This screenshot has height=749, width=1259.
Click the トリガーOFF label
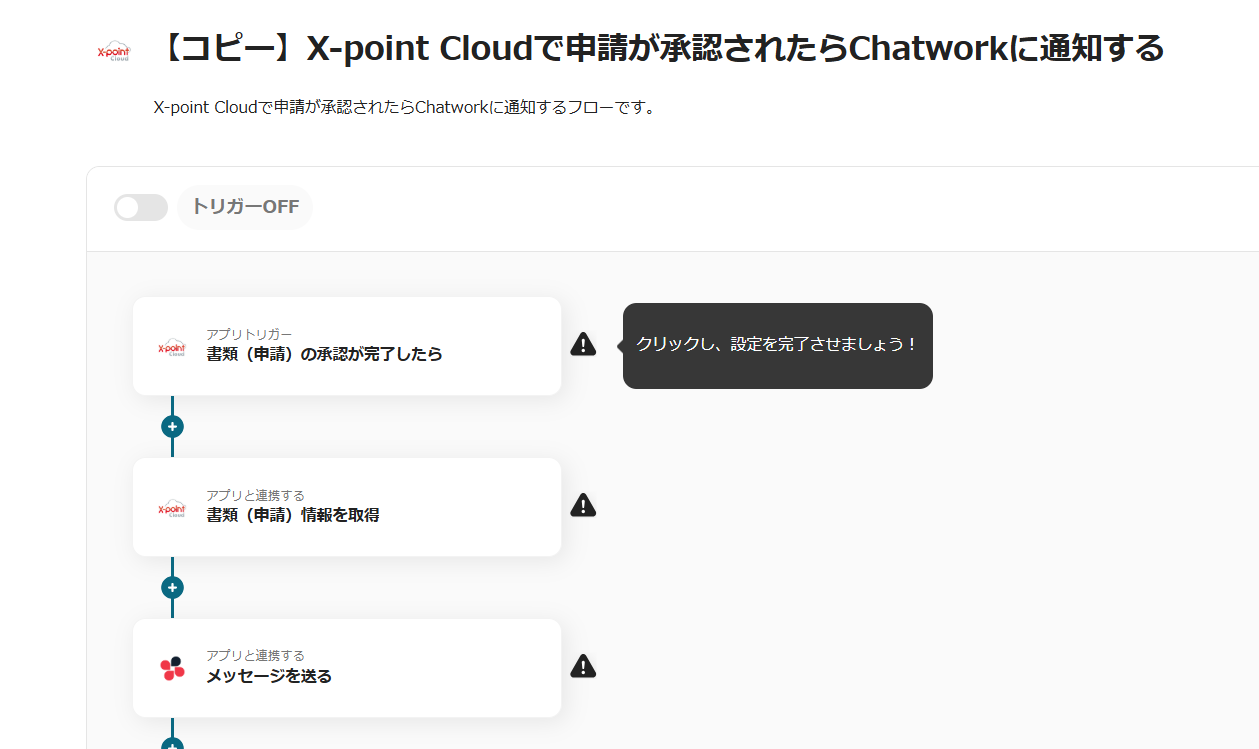click(245, 207)
